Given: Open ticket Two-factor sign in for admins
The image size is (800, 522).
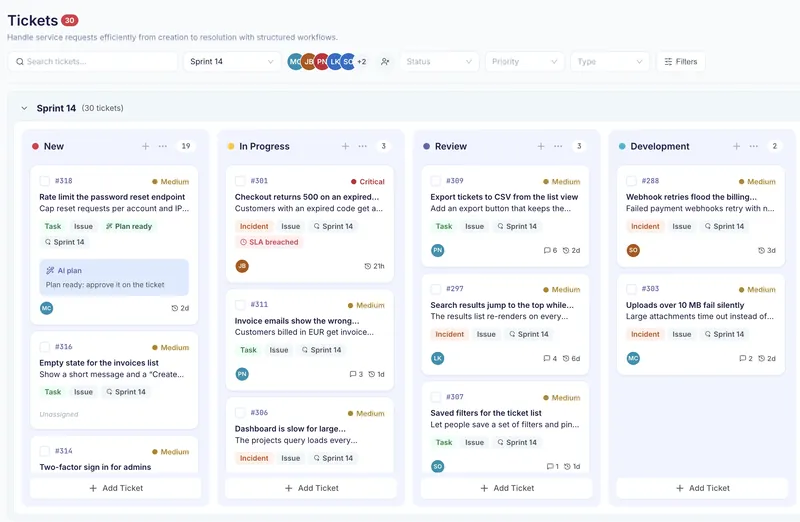Looking at the screenshot, I should 95,467.
